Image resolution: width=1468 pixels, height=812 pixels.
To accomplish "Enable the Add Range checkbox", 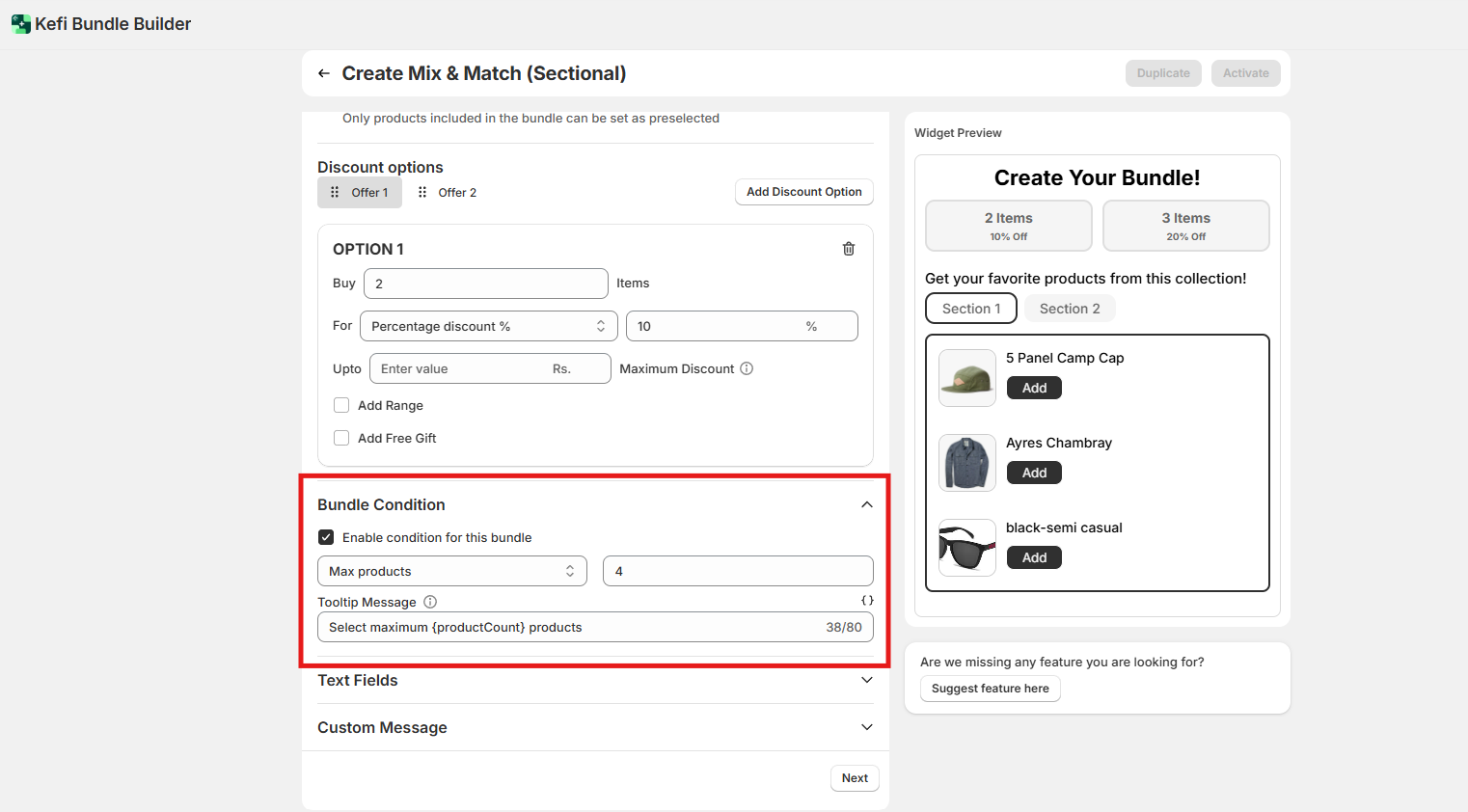I will pos(341,405).
